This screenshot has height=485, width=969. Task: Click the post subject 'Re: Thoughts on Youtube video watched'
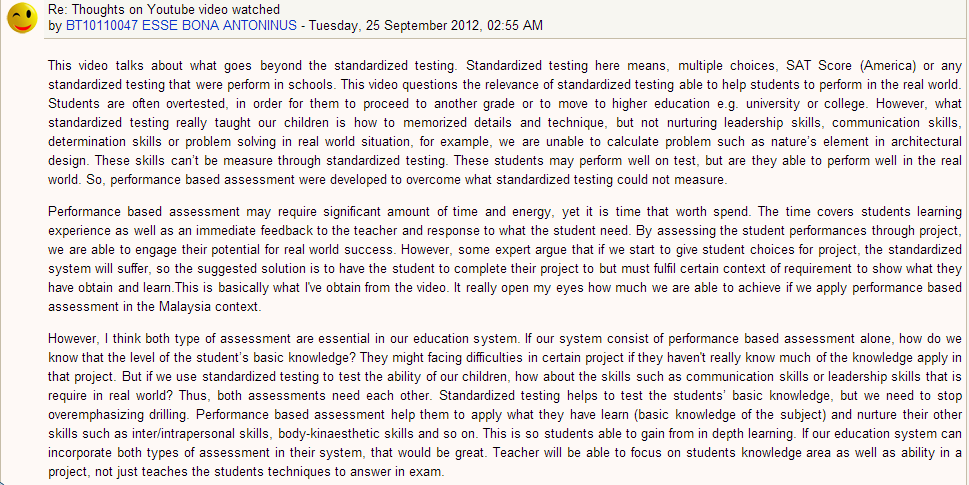coord(164,10)
